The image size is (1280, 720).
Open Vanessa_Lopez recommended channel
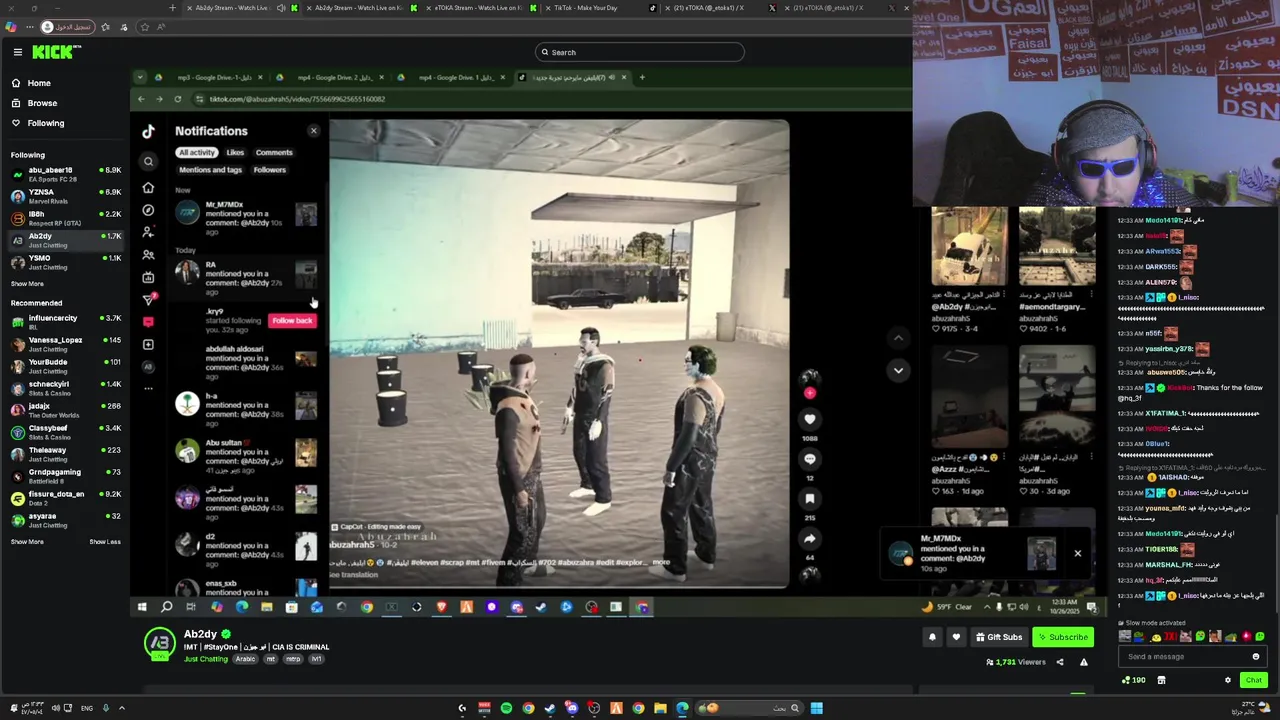[65, 344]
